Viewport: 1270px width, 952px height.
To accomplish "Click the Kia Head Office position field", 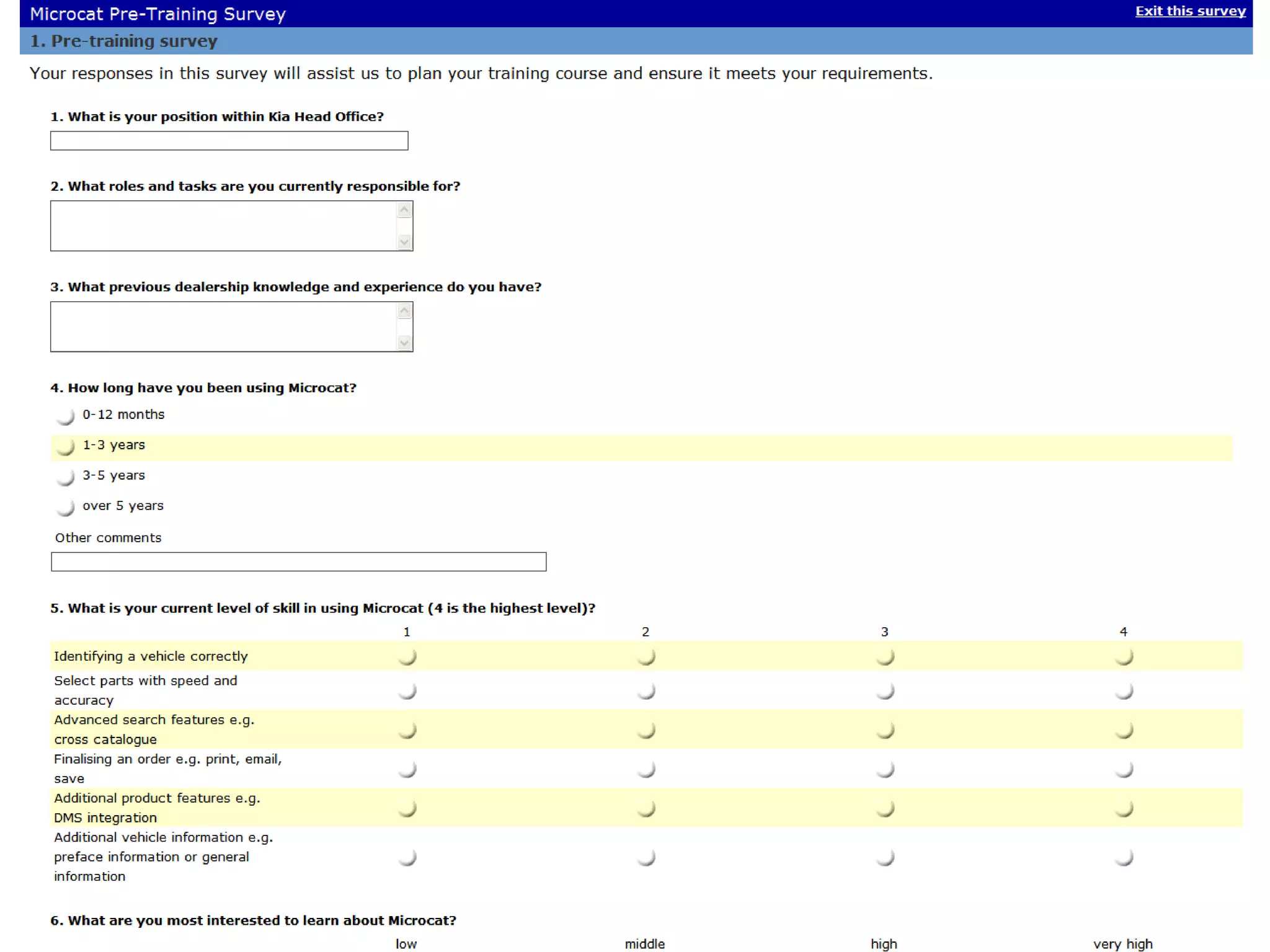I will (x=229, y=141).
